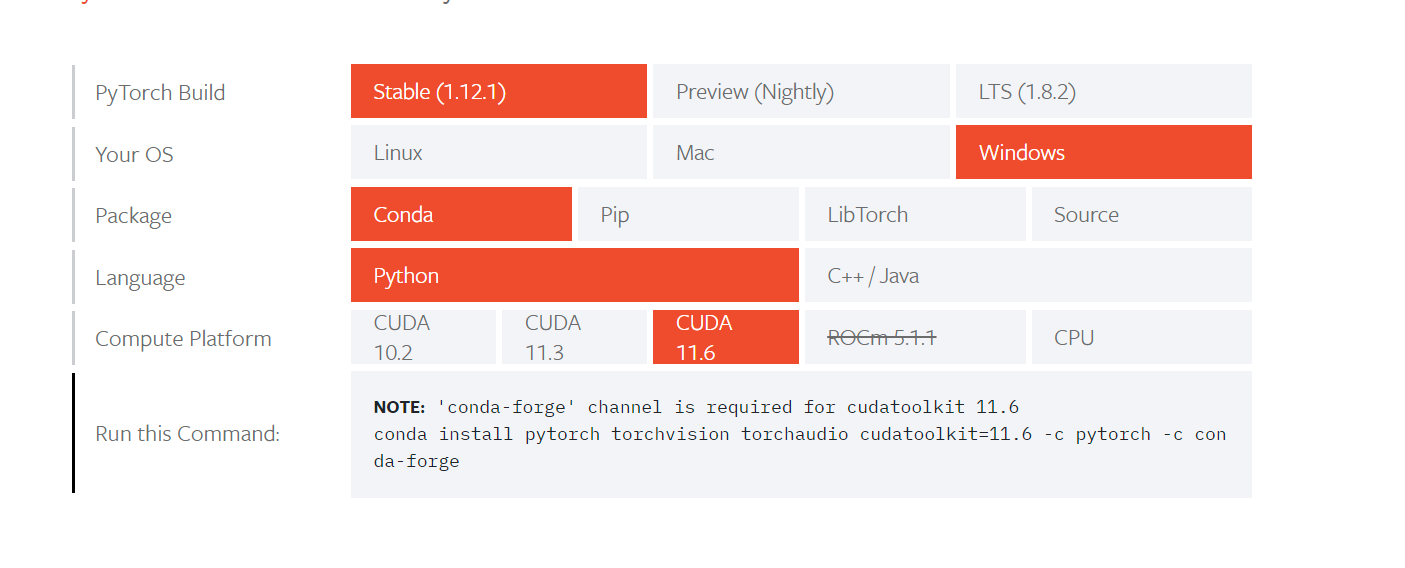The height and width of the screenshot is (568, 1405).
Task: Switch language to C++ / Java
Action: click(x=1028, y=275)
